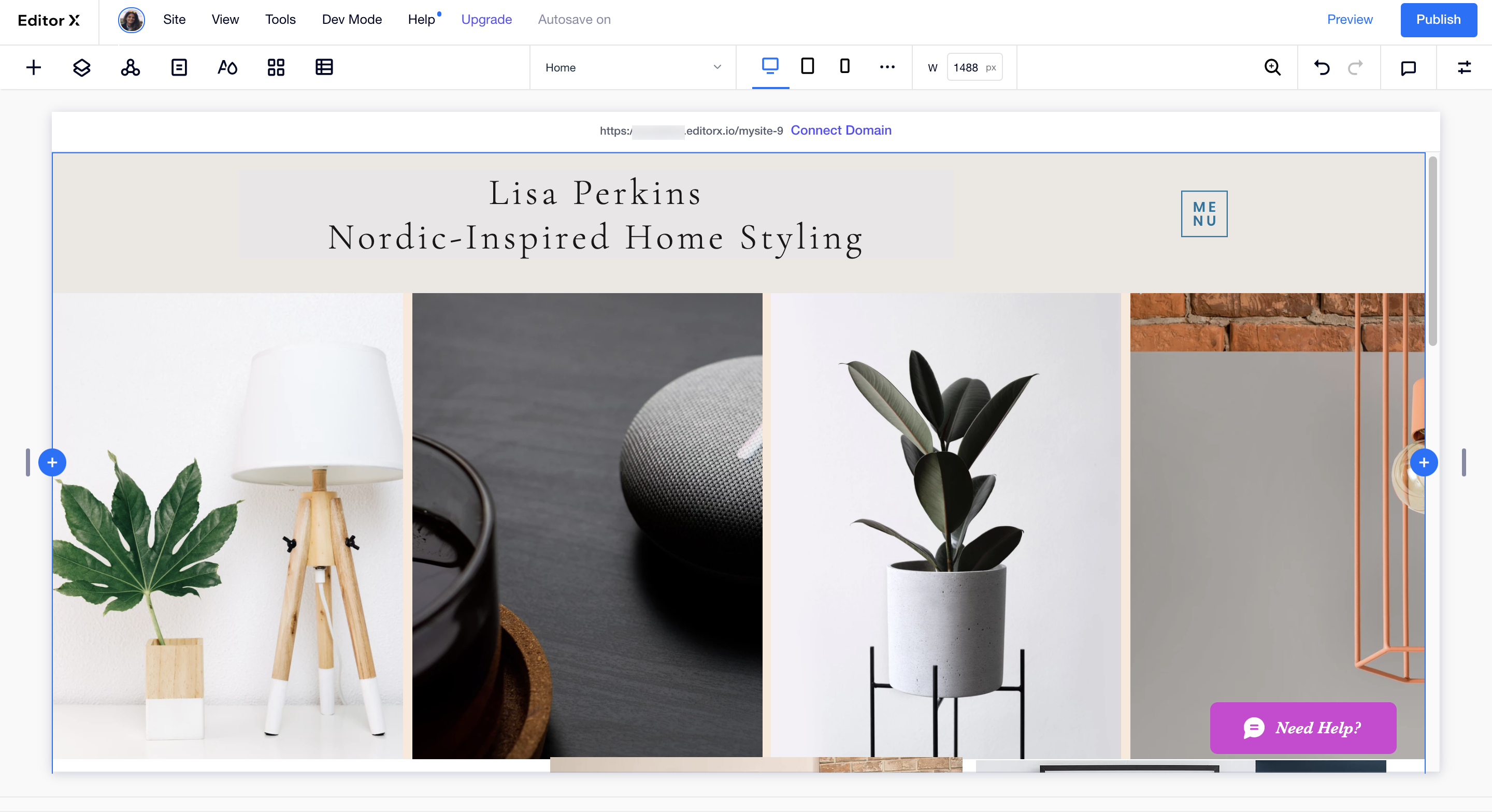This screenshot has width=1492, height=812.
Task: Open the App Market grid icon
Action: pos(276,67)
